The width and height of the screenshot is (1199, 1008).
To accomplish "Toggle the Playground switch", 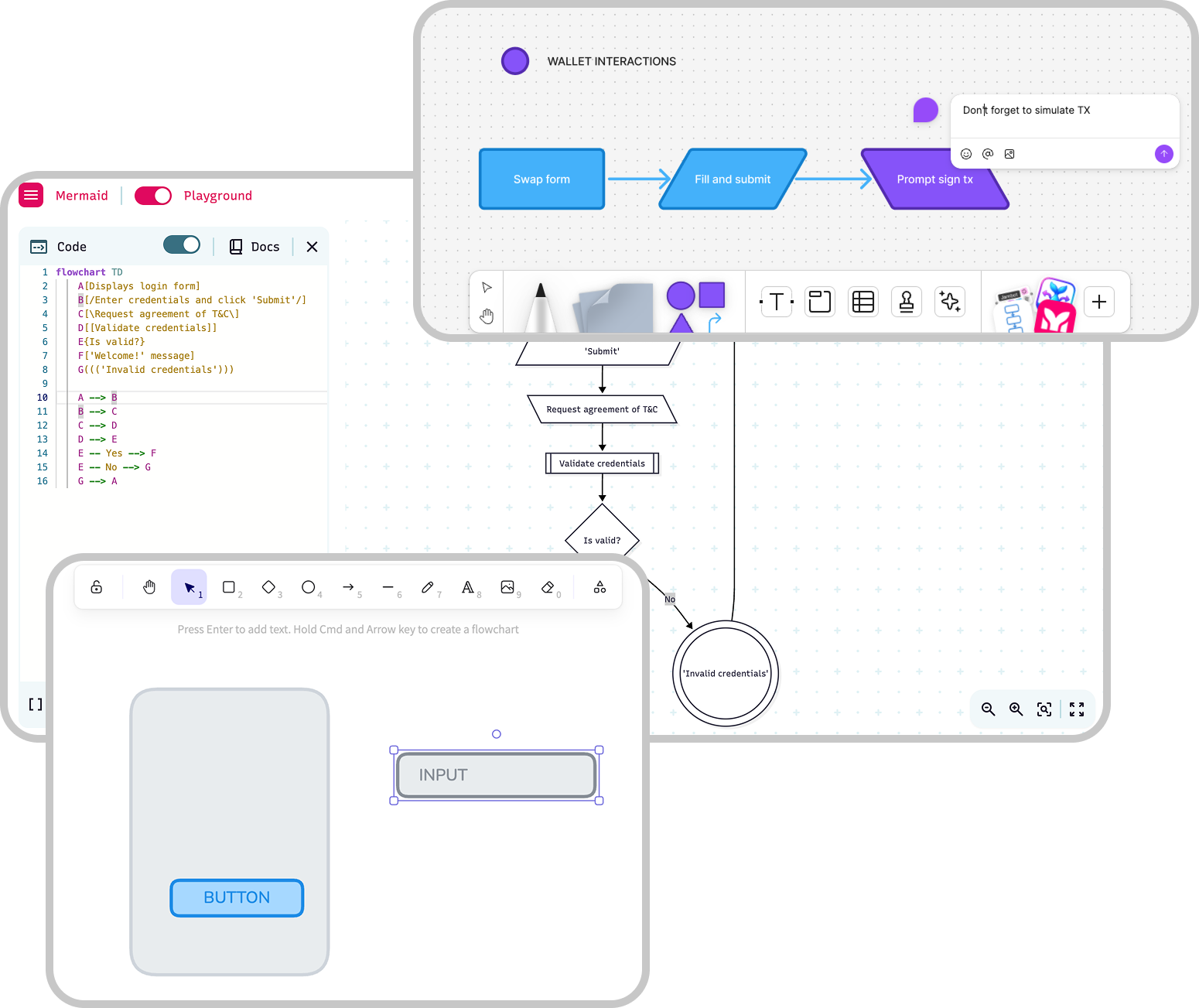I will [x=153, y=196].
